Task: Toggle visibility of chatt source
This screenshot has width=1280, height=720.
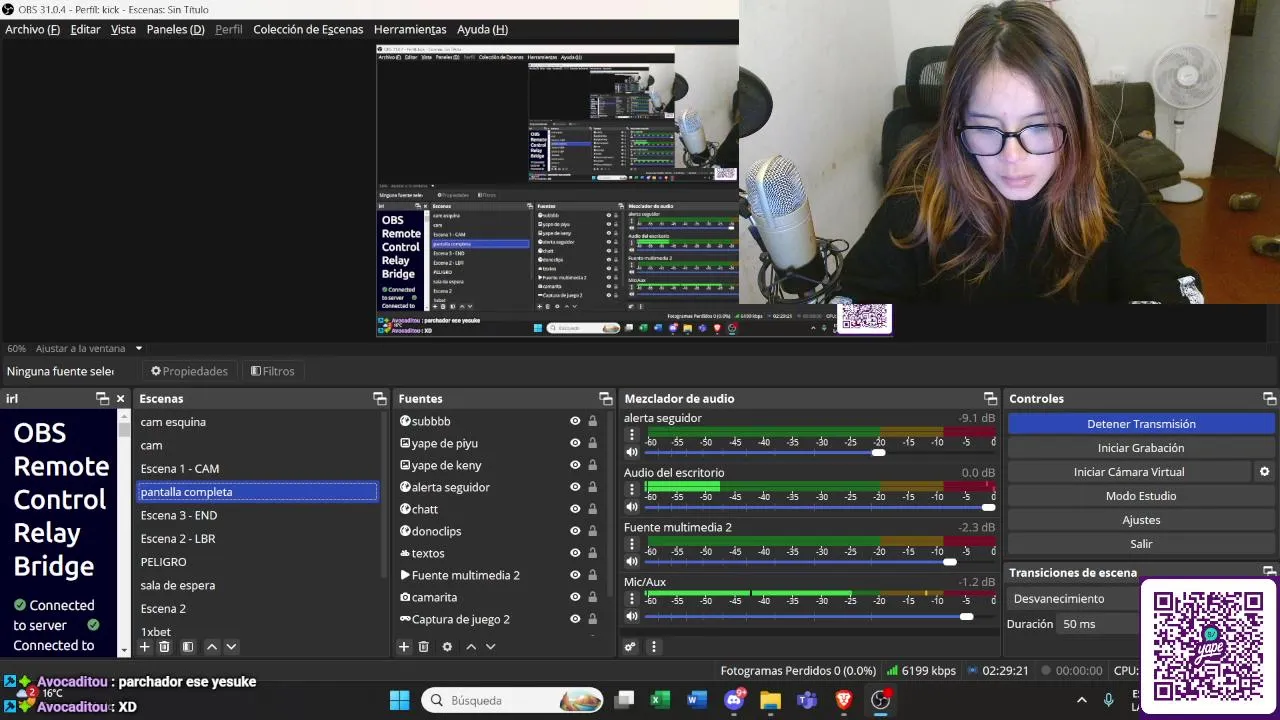Action: point(575,509)
